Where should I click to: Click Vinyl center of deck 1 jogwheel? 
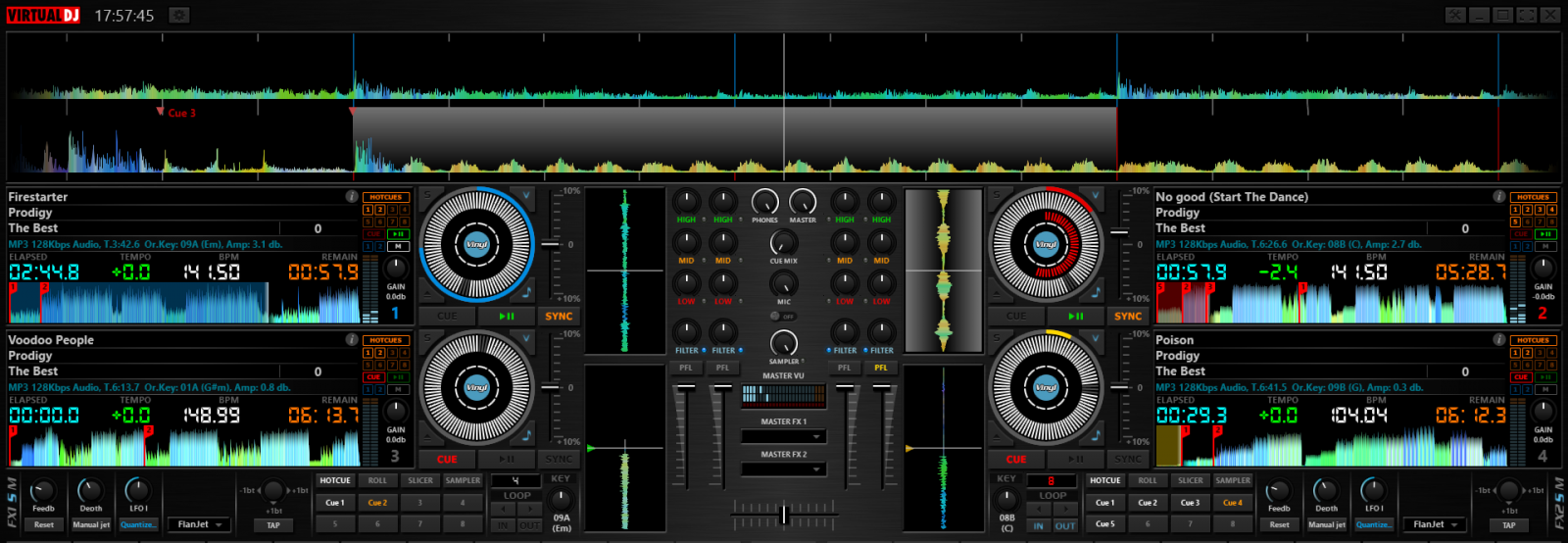477,244
